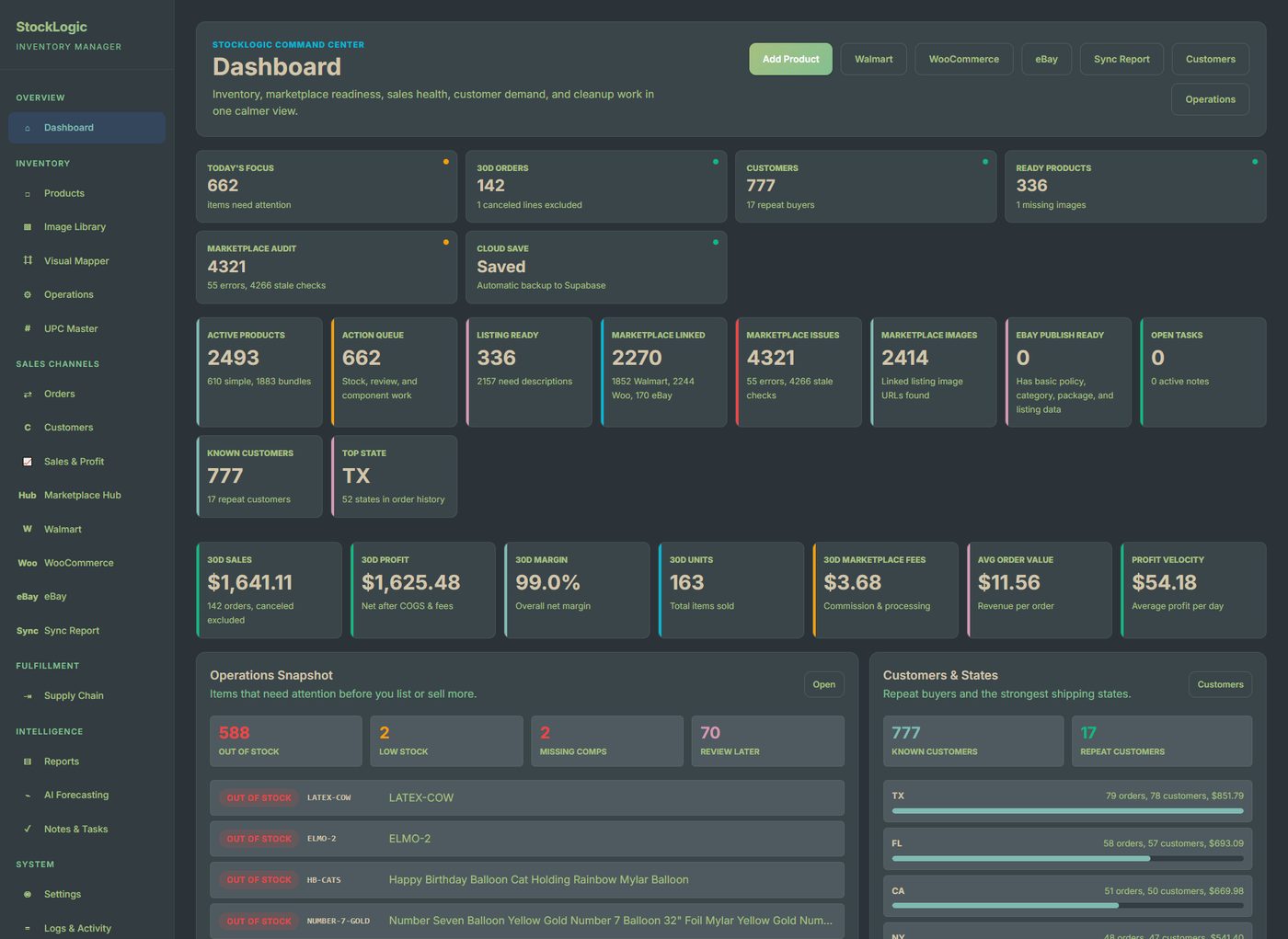
Task: Click the Notes & Tasks checkmark icon
Action: coord(28,830)
